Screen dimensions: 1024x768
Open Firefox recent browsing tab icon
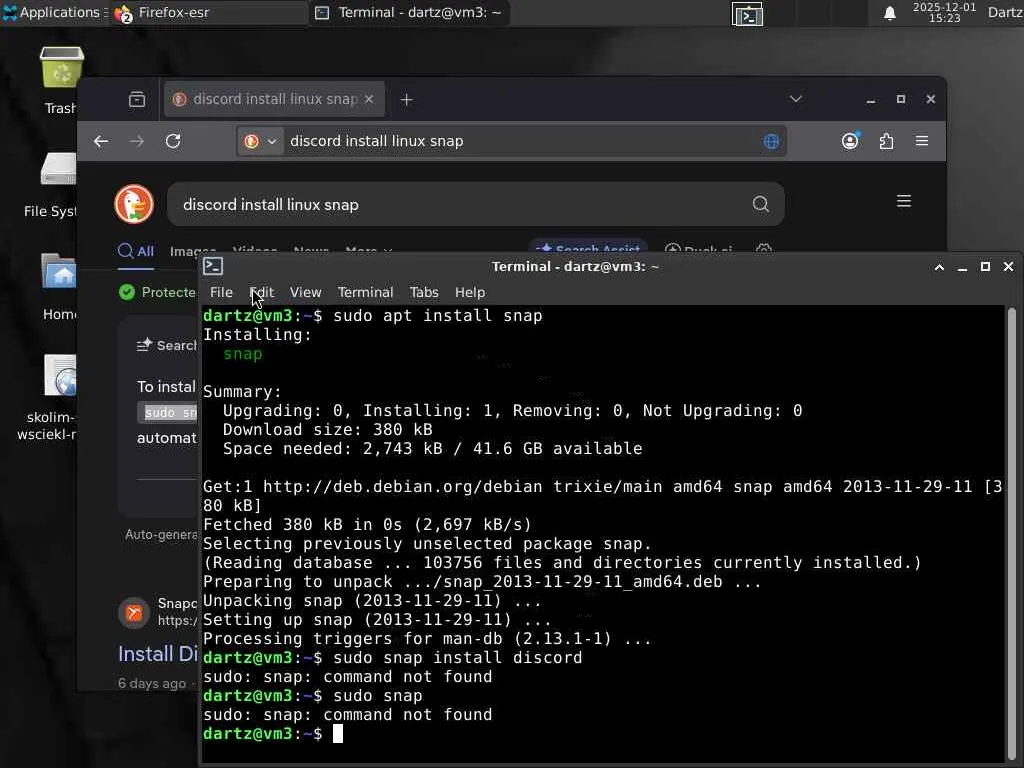tap(137, 99)
